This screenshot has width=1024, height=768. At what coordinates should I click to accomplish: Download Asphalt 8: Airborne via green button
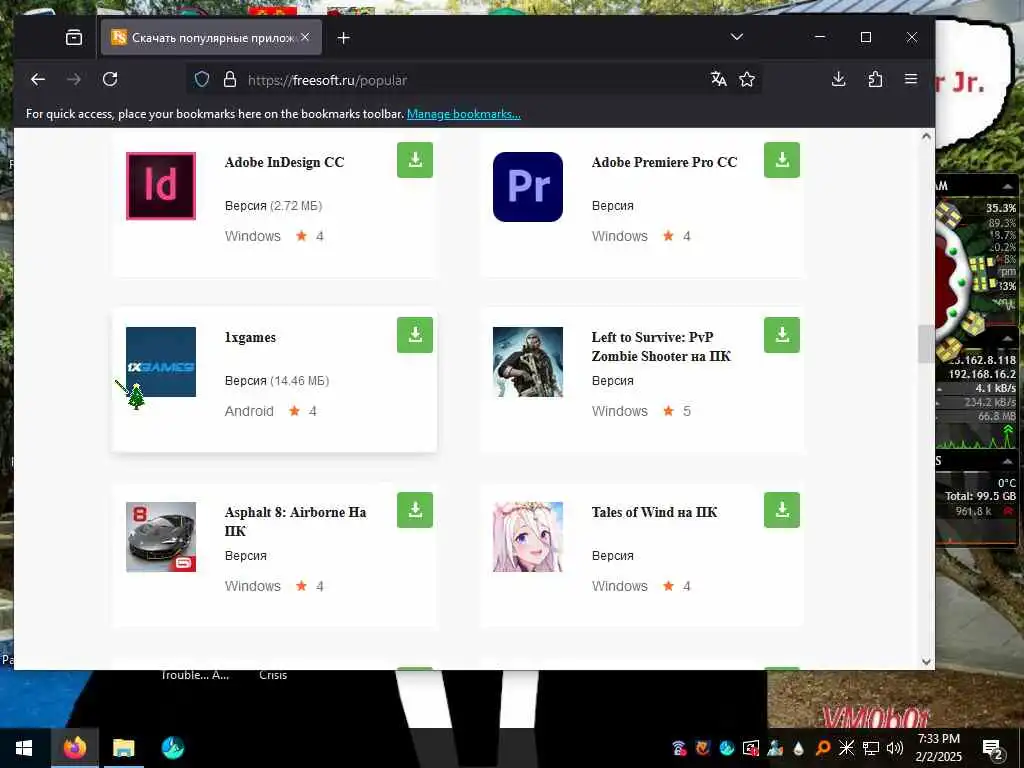415,510
